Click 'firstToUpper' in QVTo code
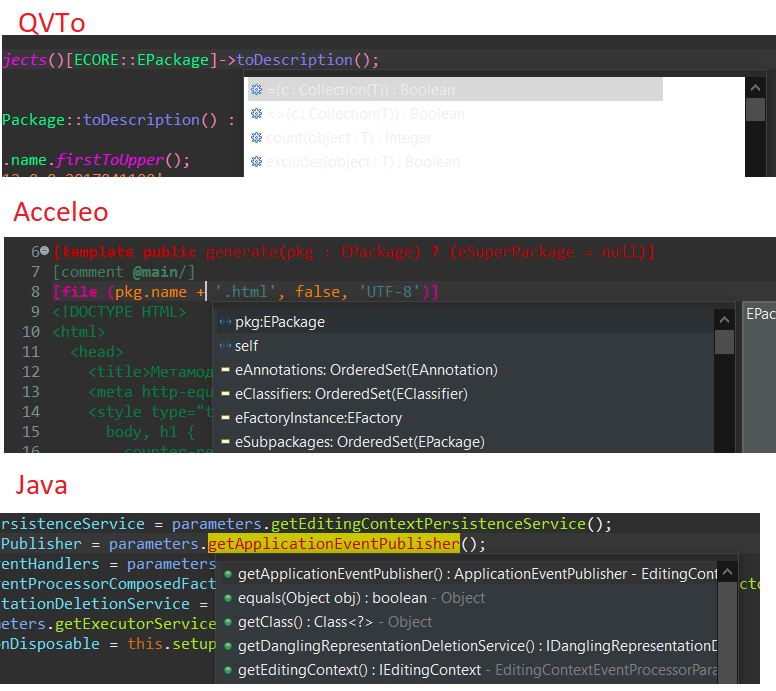This screenshot has height=691, width=776. coord(110,160)
